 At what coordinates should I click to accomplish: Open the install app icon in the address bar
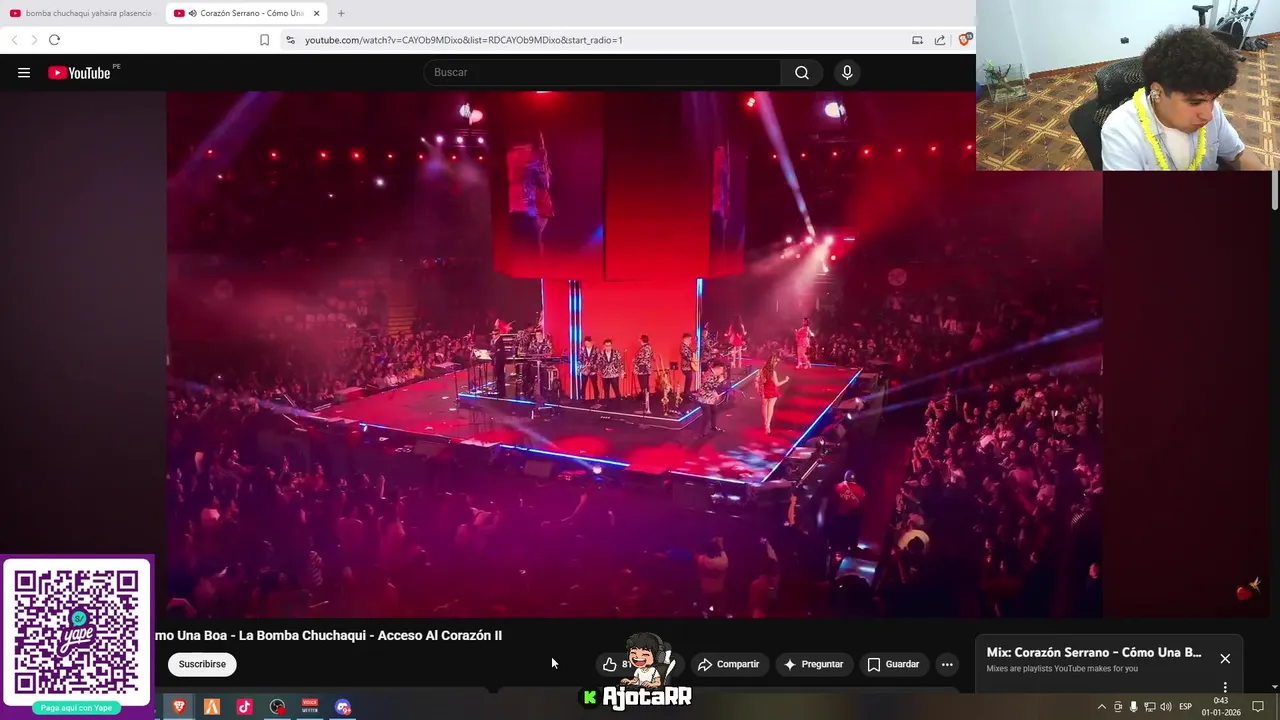[x=917, y=40]
